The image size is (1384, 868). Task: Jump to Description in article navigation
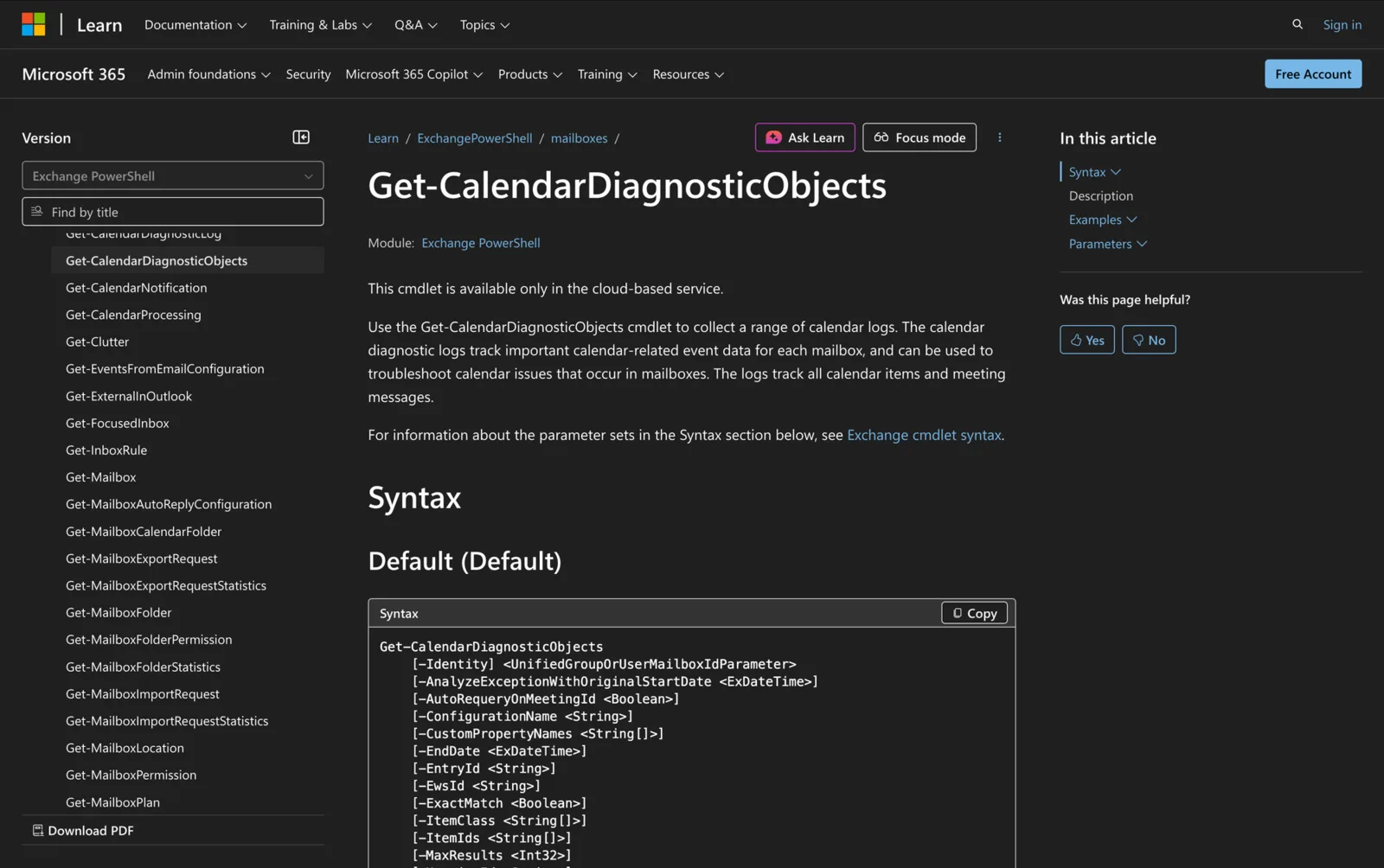pos(1100,196)
